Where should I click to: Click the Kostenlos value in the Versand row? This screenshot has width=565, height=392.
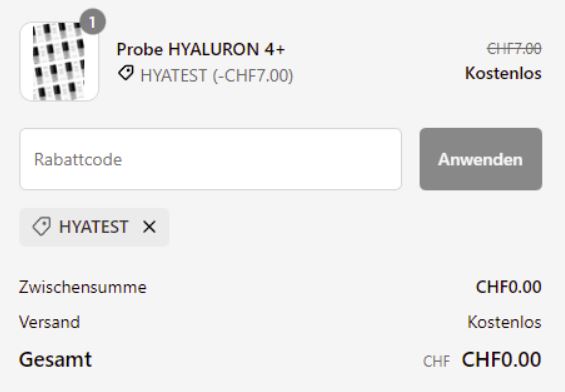pos(504,322)
